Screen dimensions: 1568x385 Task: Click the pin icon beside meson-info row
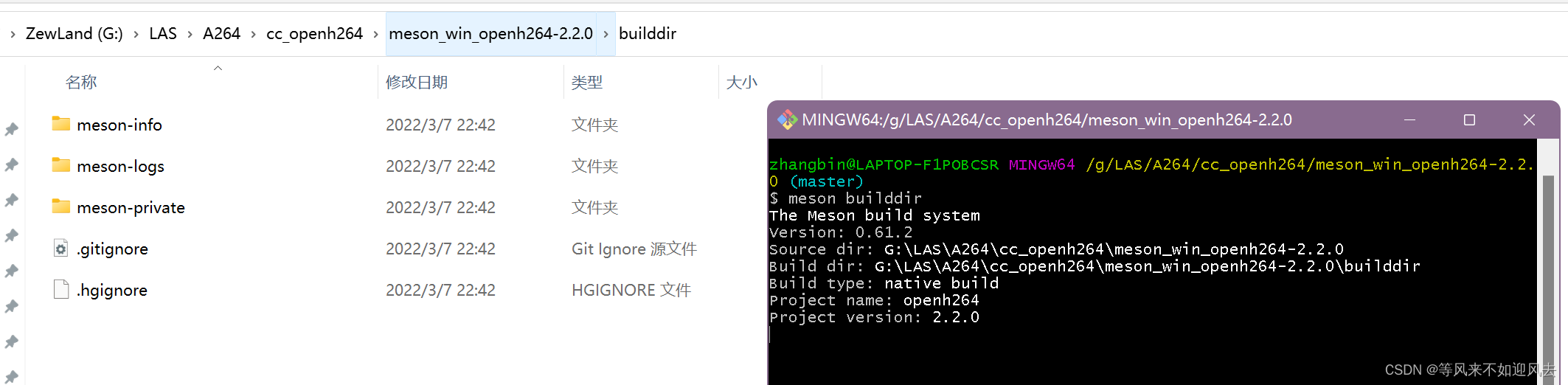[x=12, y=129]
